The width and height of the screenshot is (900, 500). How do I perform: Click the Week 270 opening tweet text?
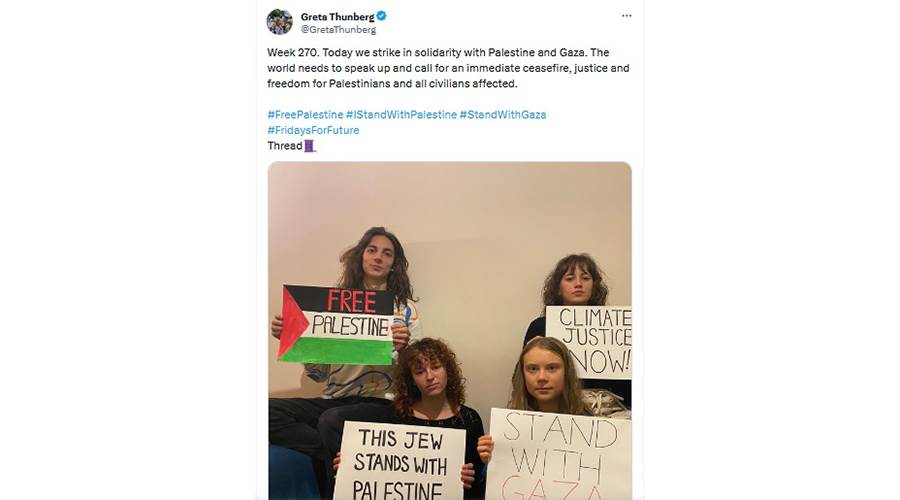pos(294,53)
